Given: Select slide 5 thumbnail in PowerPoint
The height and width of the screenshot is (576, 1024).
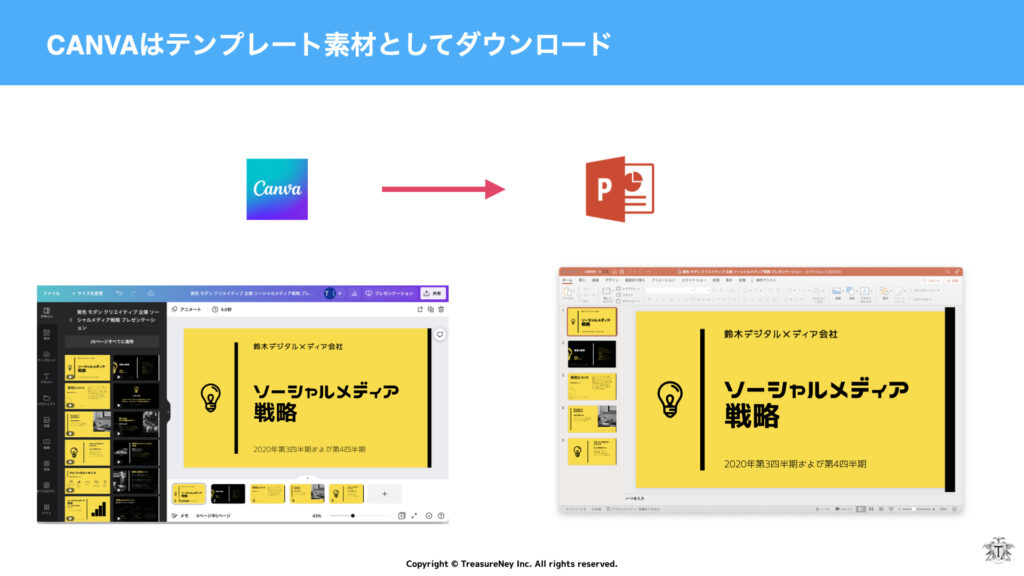Looking at the screenshot, I should (x=592, y=451).
